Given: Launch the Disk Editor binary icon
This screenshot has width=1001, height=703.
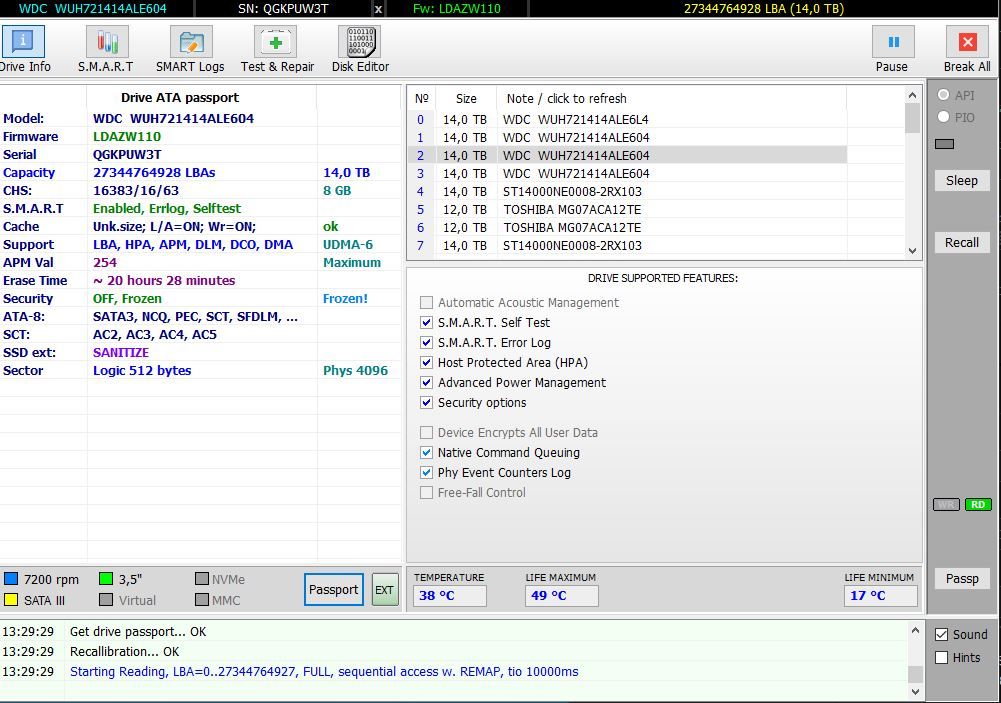Looking at the screenshot, I should pos(359,42).
